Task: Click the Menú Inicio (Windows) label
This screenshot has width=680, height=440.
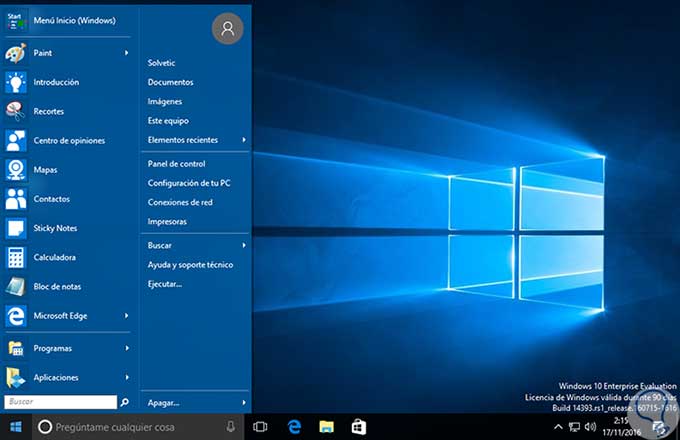Action: pyautogui.click(x=75, y=20)
